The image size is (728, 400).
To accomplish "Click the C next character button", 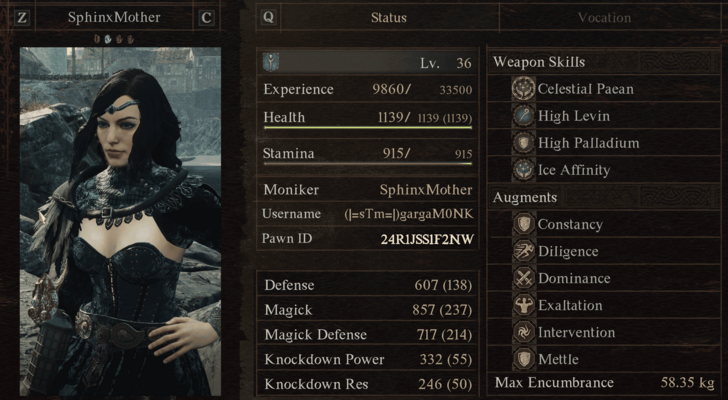I will coord(206,18).
